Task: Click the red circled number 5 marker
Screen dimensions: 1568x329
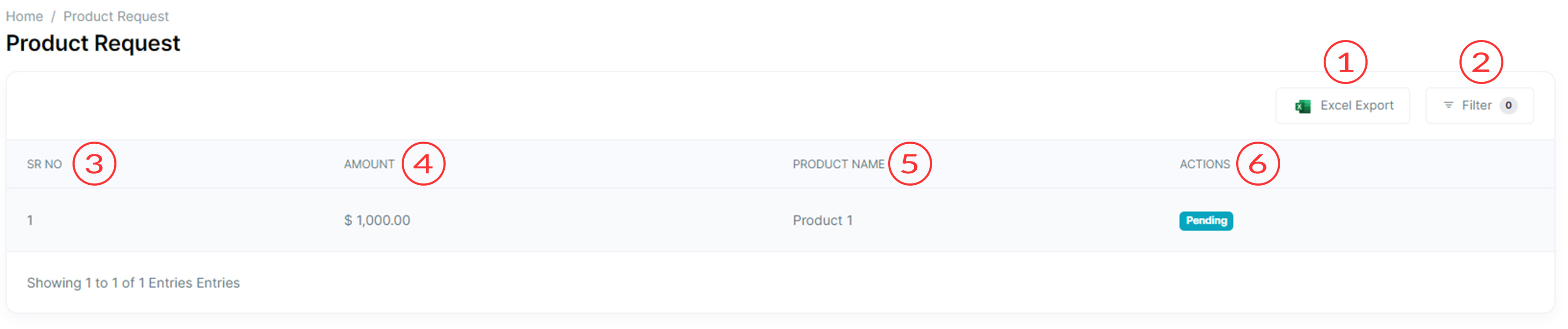Action: point(910,163)
